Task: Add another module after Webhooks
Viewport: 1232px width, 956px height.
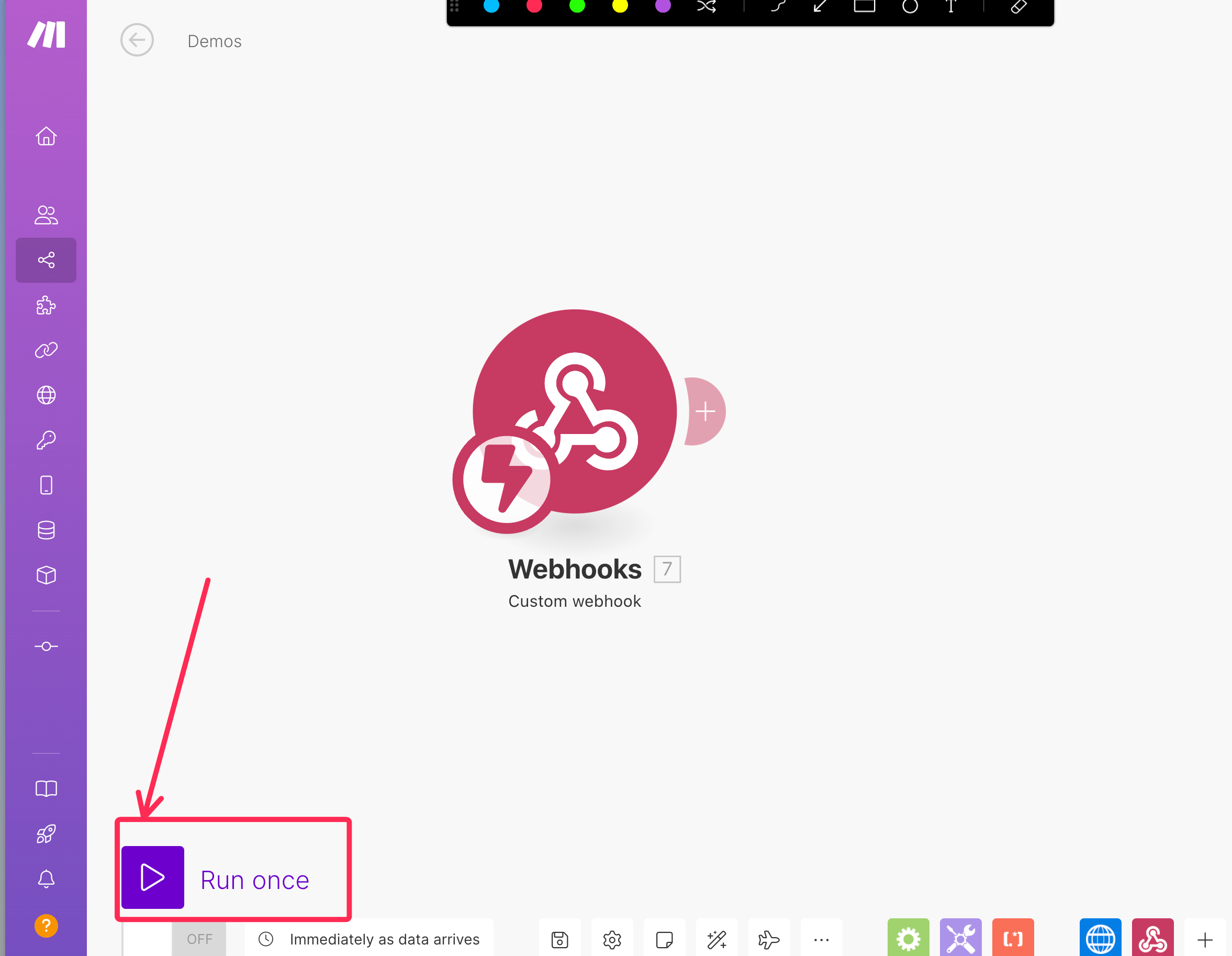Action: 705,412
